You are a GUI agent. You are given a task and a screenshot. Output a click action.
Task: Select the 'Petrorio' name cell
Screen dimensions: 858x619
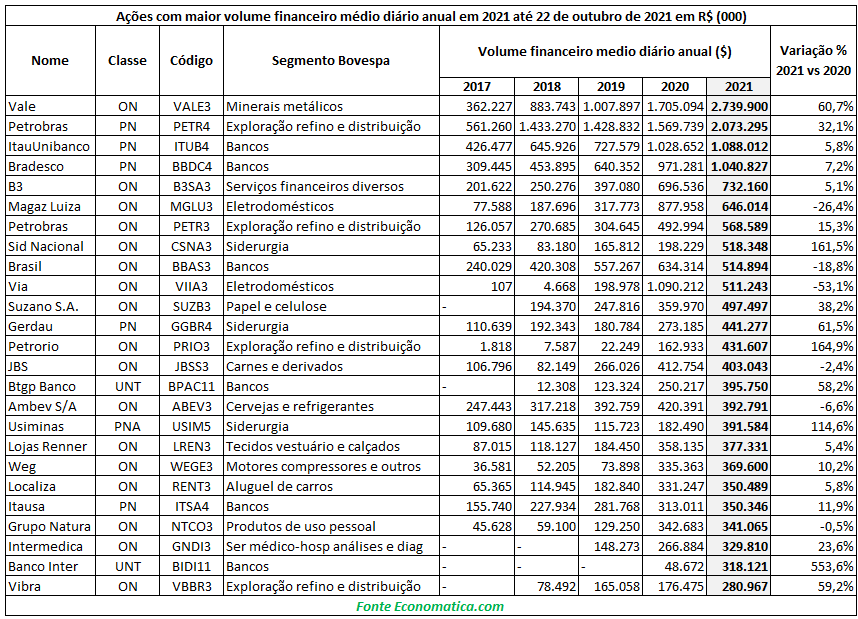coord(50,346)
